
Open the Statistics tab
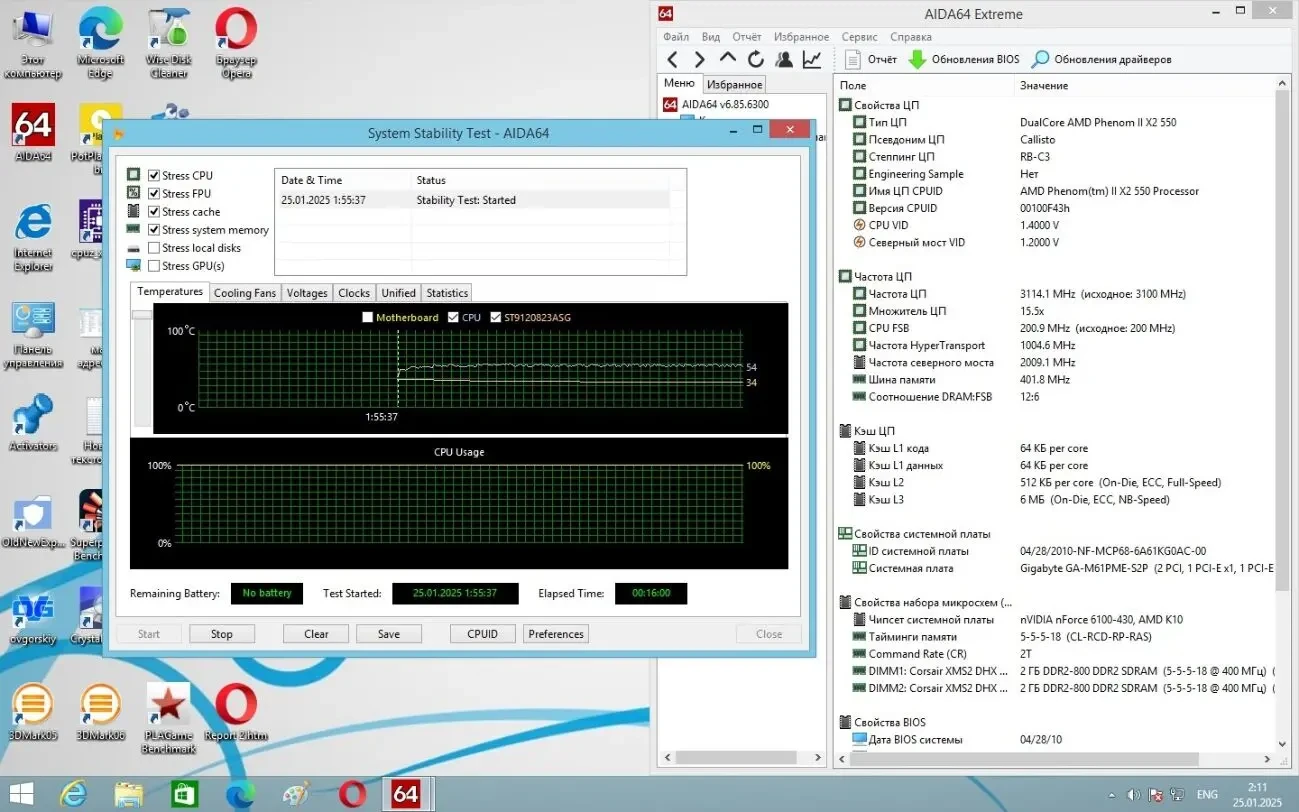[446, 292]
